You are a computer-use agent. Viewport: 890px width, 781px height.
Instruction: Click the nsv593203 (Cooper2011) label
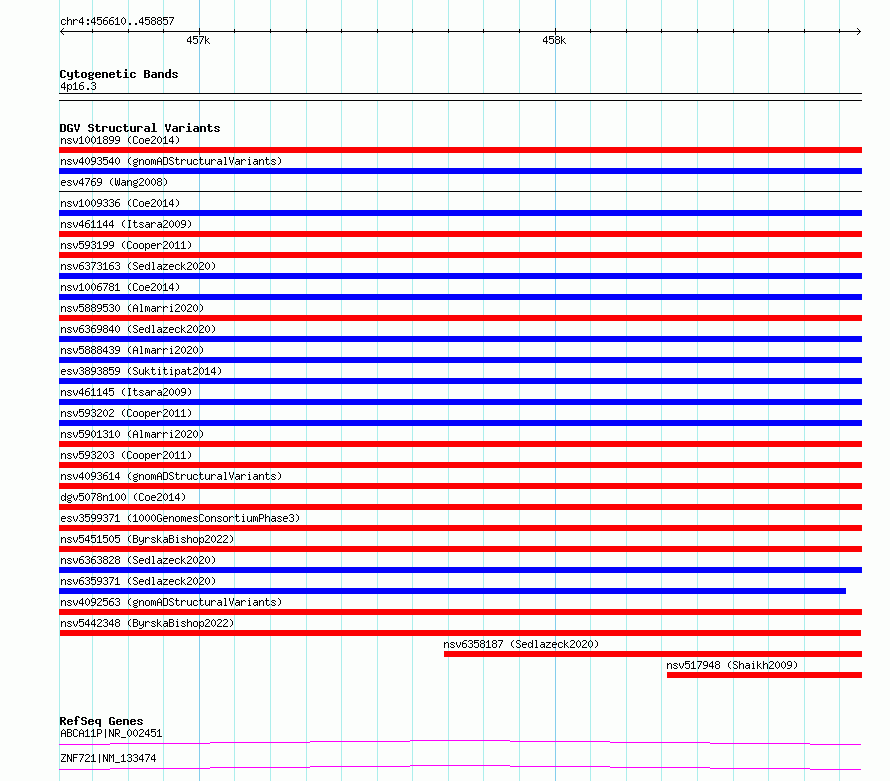pyautogui.click(x=126, y=455)
